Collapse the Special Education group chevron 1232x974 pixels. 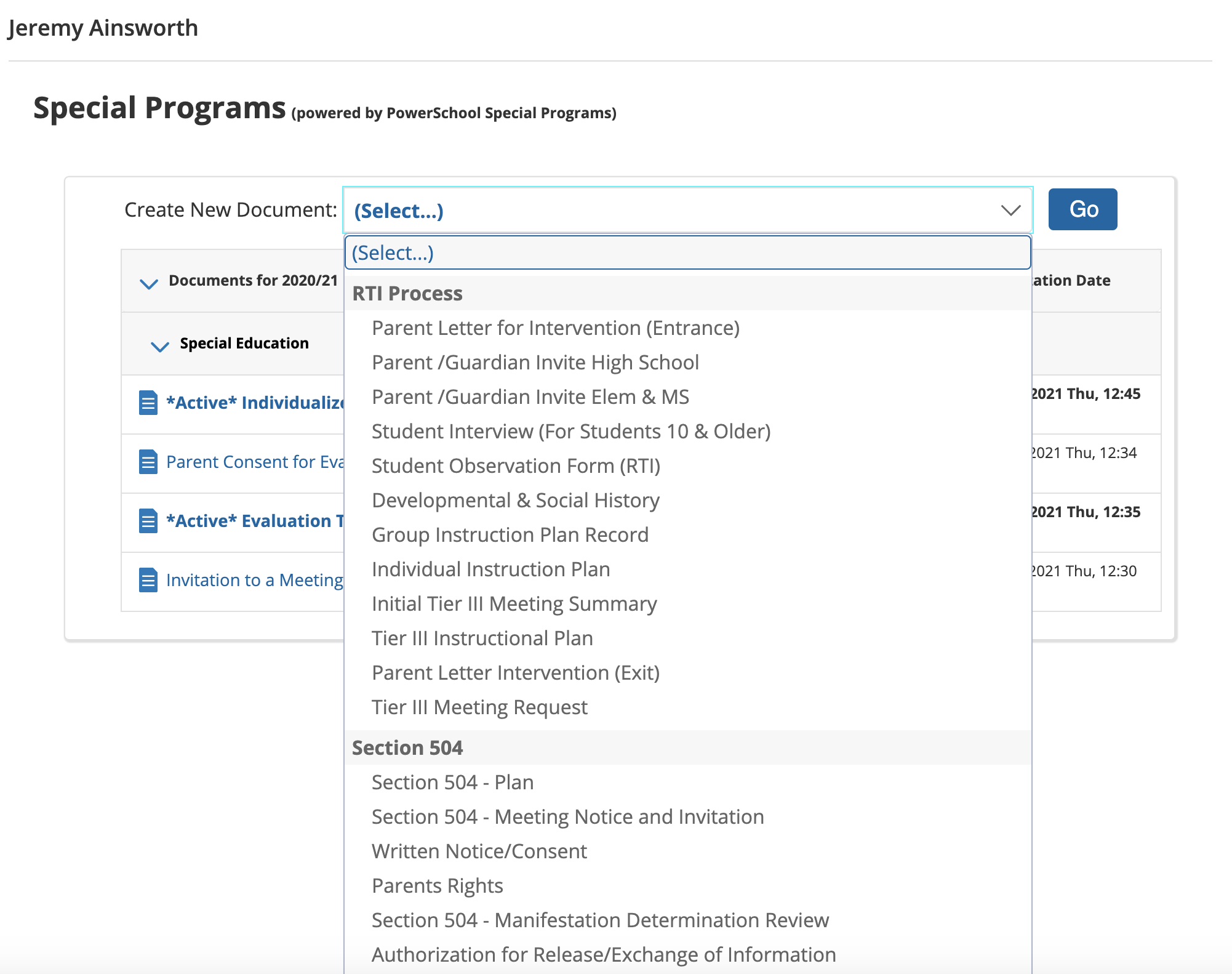(x=160, y=346)
